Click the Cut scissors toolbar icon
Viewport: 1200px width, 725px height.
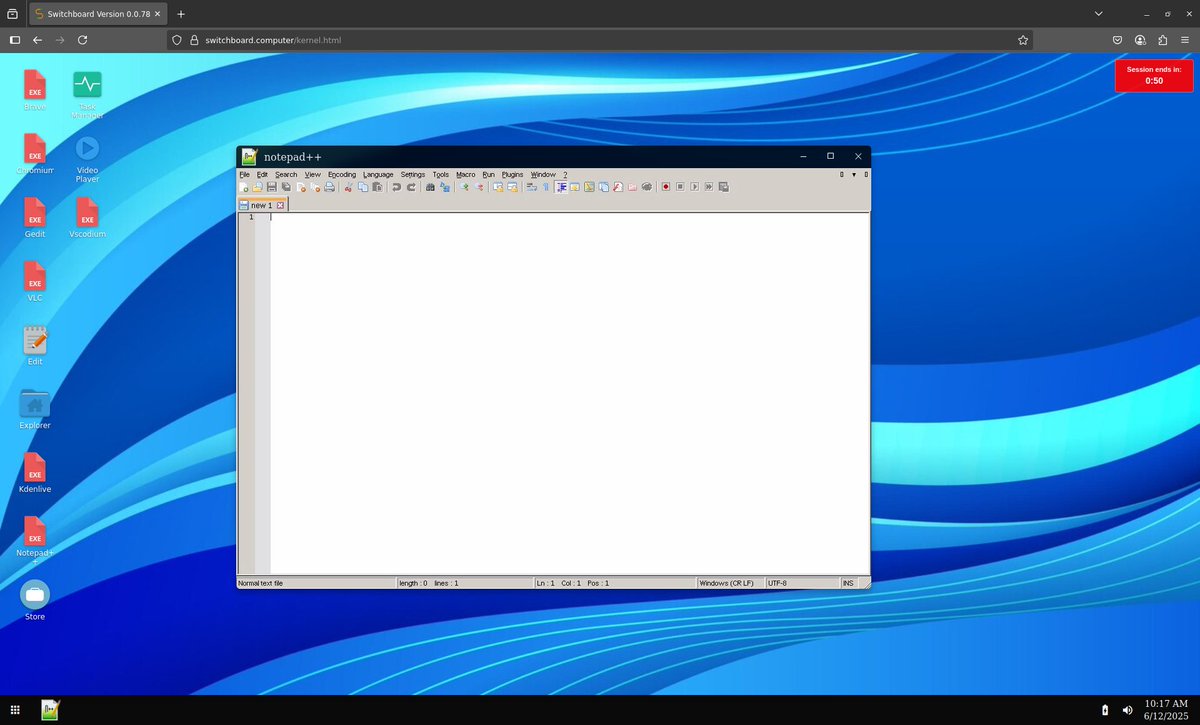click(x=348, y=187)
